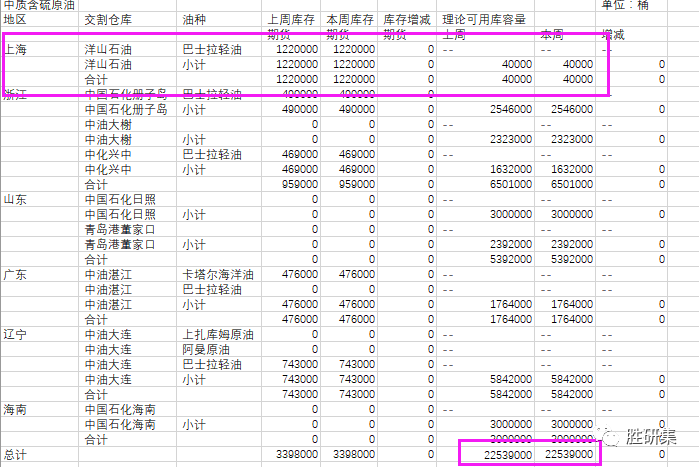Select the 油种 column header
Screen dimensions: 699x467
click(194, 20)
